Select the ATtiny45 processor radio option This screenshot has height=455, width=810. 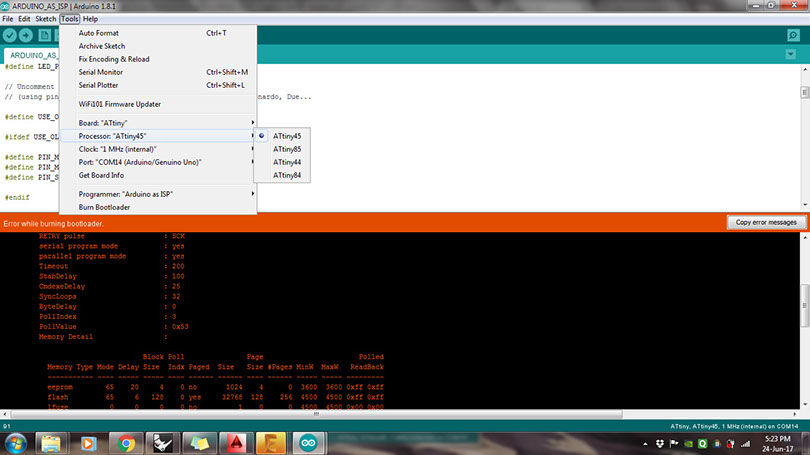[x=282, y=136]
